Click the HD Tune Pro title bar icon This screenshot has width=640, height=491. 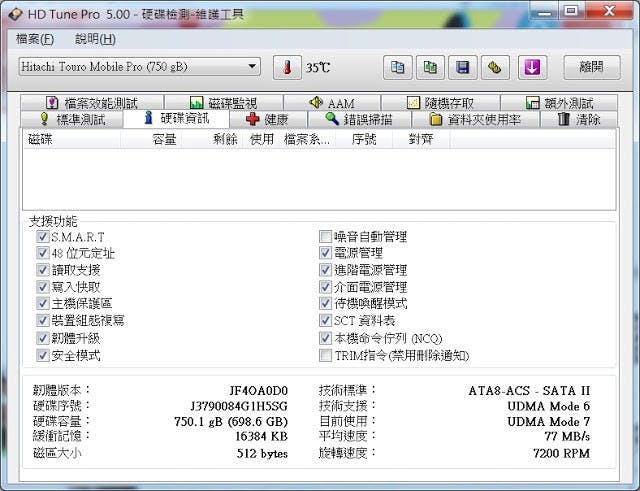pyautogui.click(x=15, y=14)
